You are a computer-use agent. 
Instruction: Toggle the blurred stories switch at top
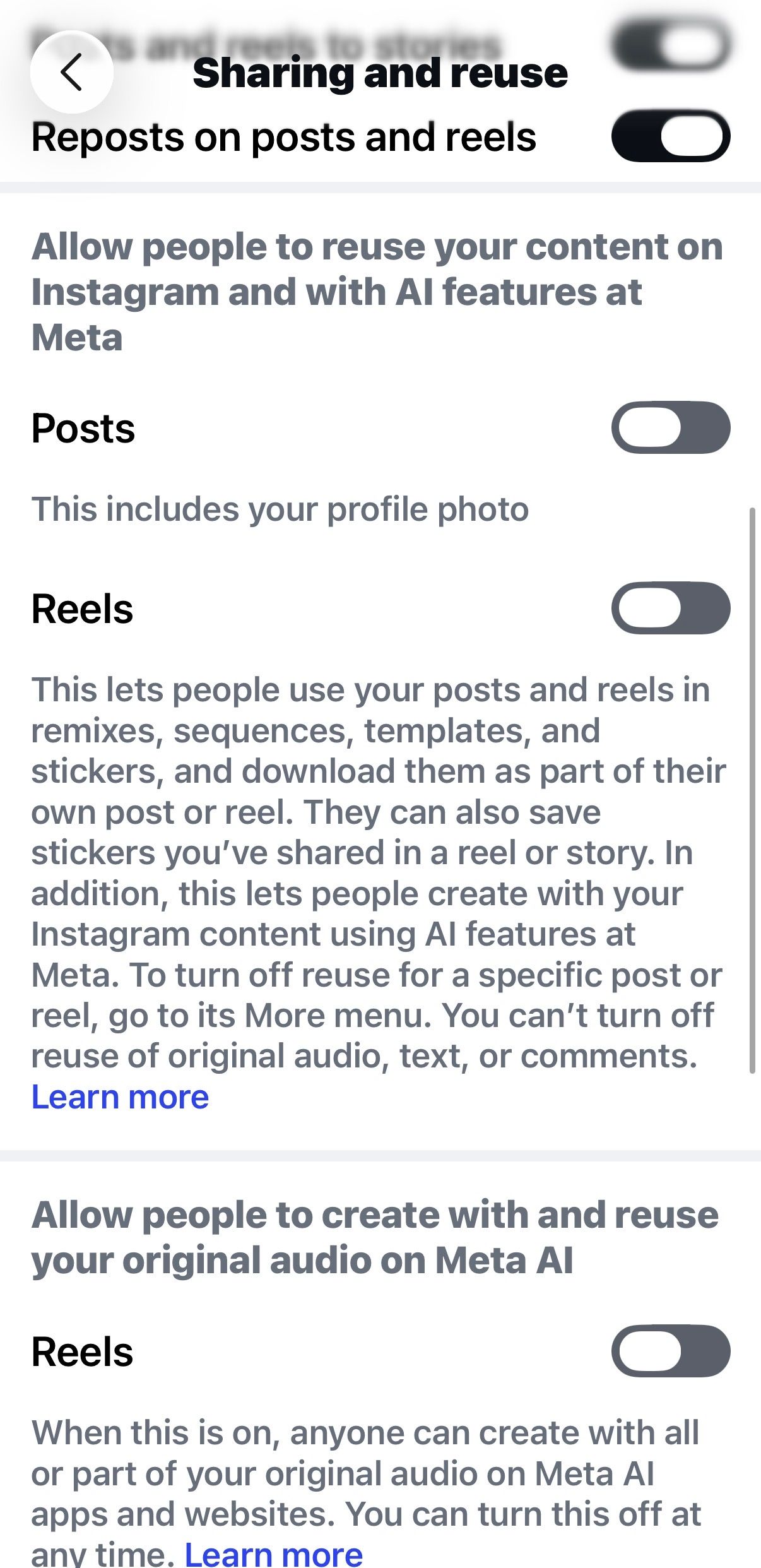click(671, 44)
